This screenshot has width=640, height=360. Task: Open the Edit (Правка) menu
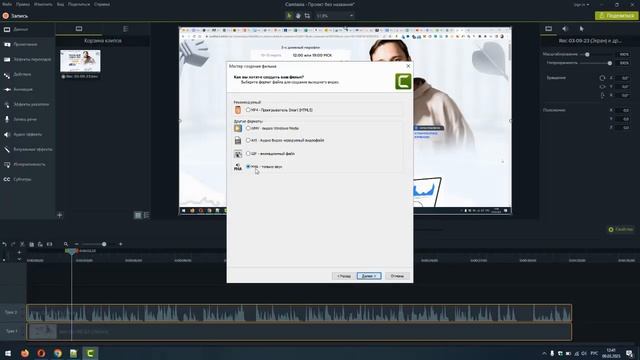23,4
